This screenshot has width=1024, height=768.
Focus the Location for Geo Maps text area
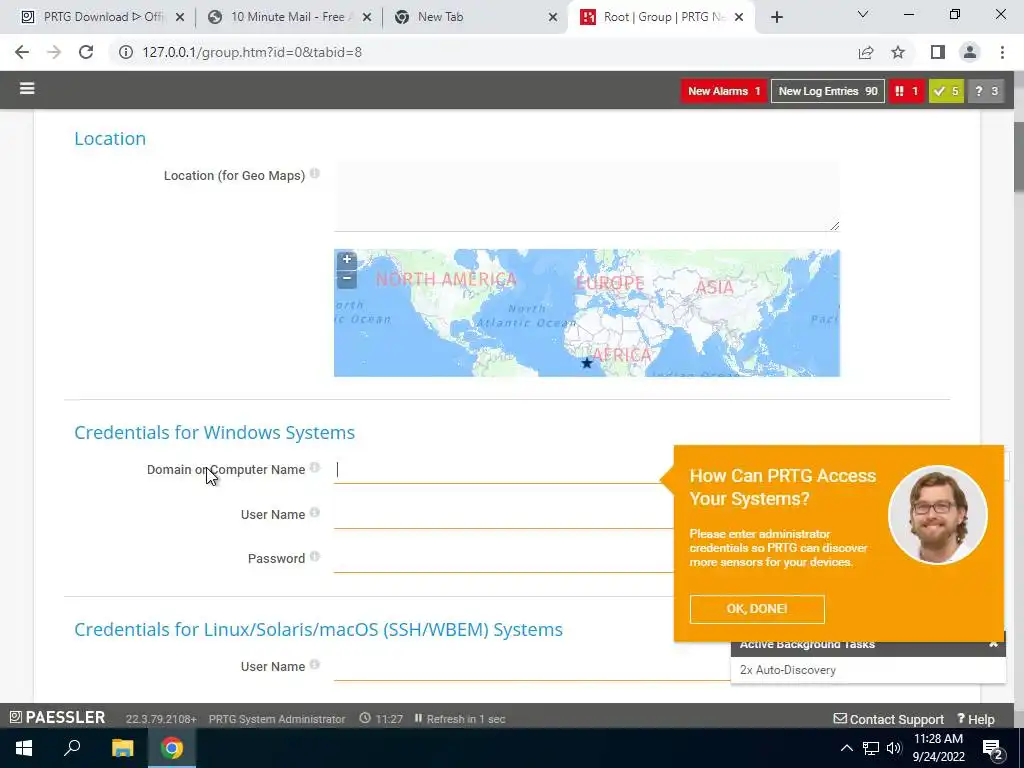pyautogui.click(x=586, y=196)
